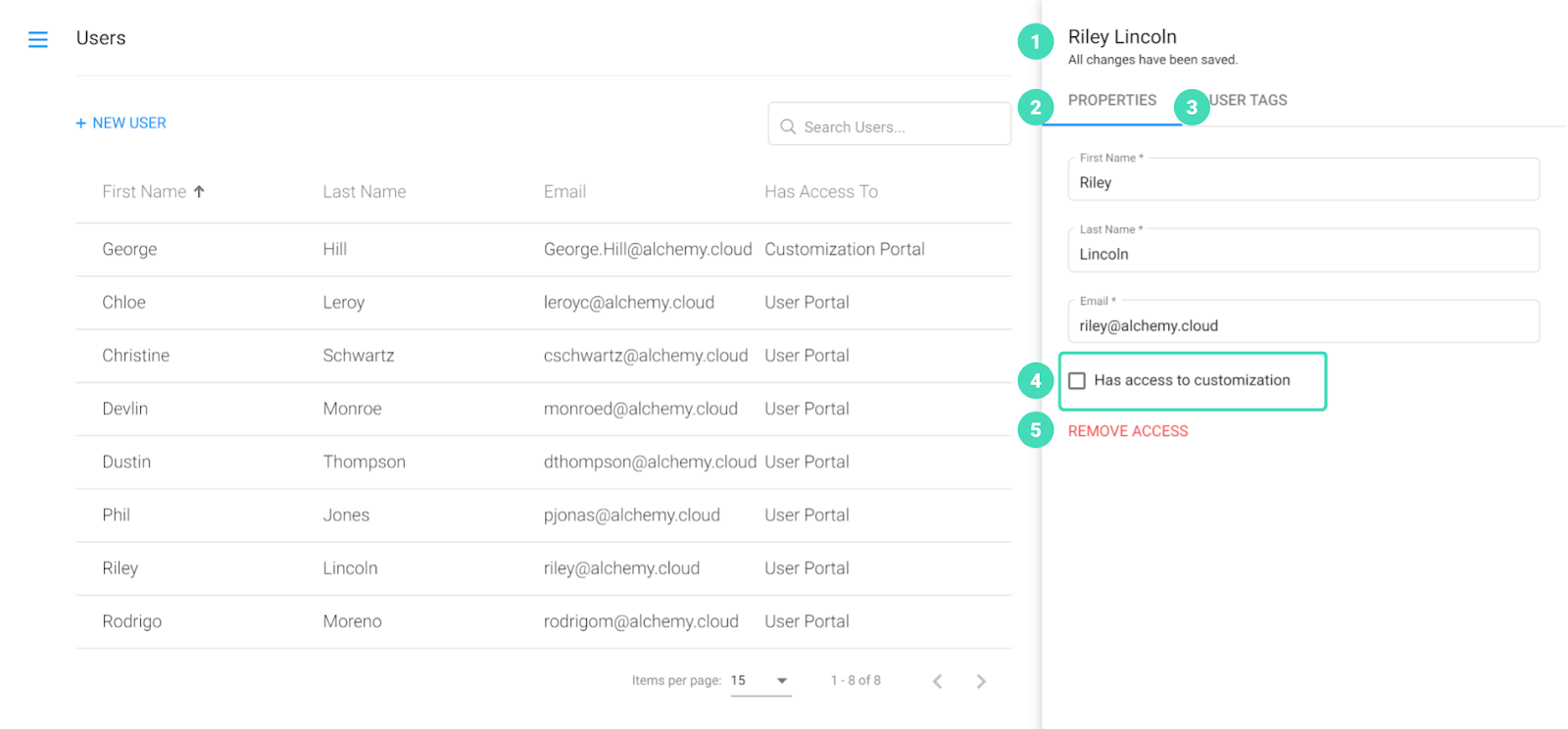The width and height of the screenshot is (1568, 729).
Task: Edit the Email field in properties
Action: pyautogui.click(x=1303, y=321)
